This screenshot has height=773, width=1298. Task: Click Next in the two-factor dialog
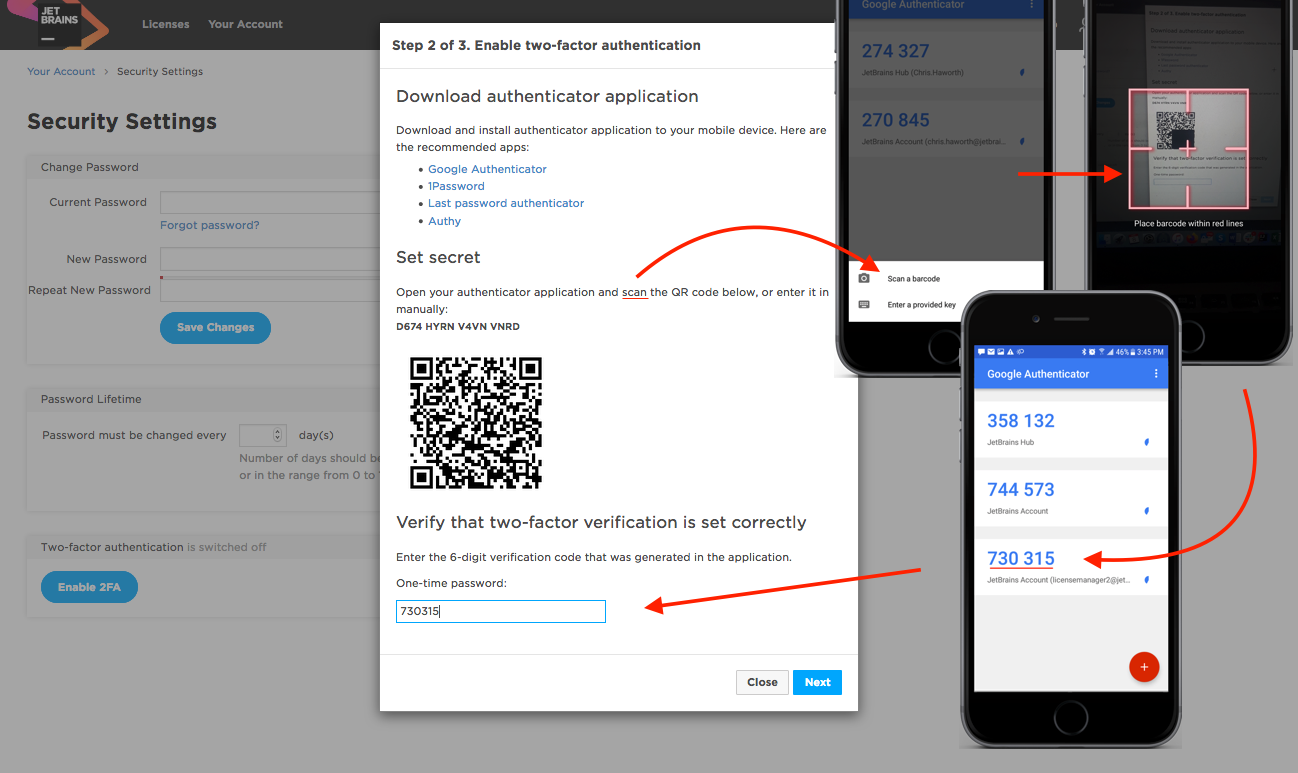point(817,682)
